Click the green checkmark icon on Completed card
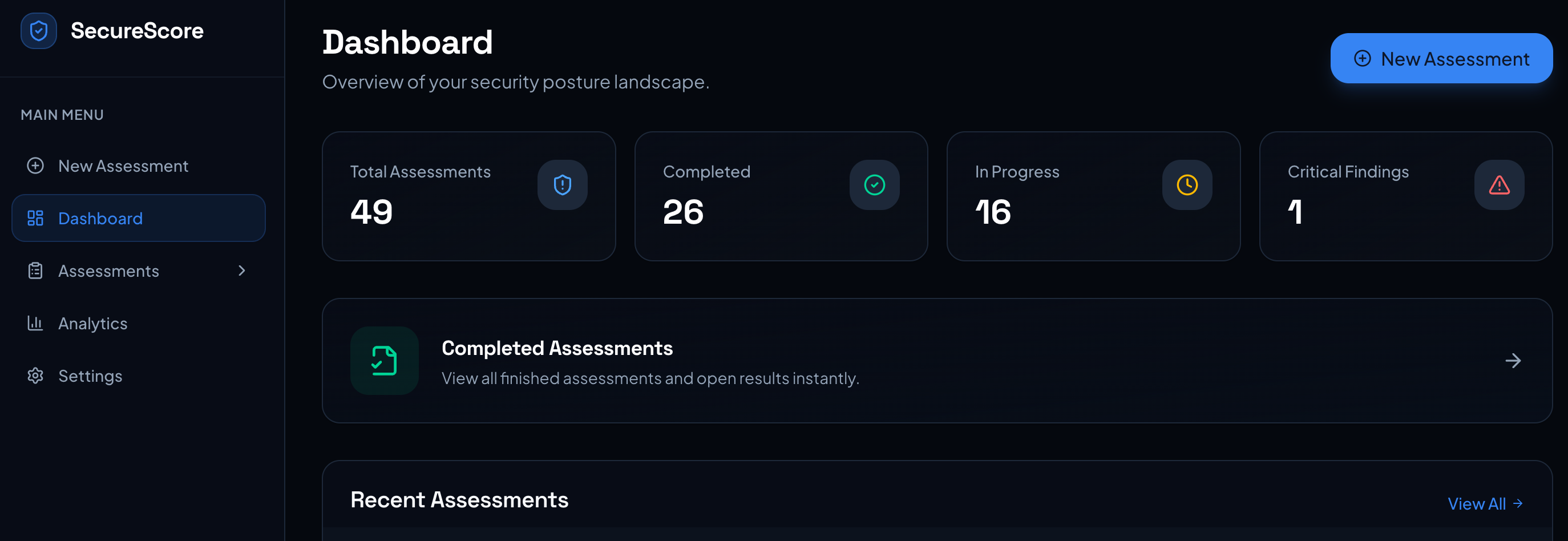 pos(874,185)
